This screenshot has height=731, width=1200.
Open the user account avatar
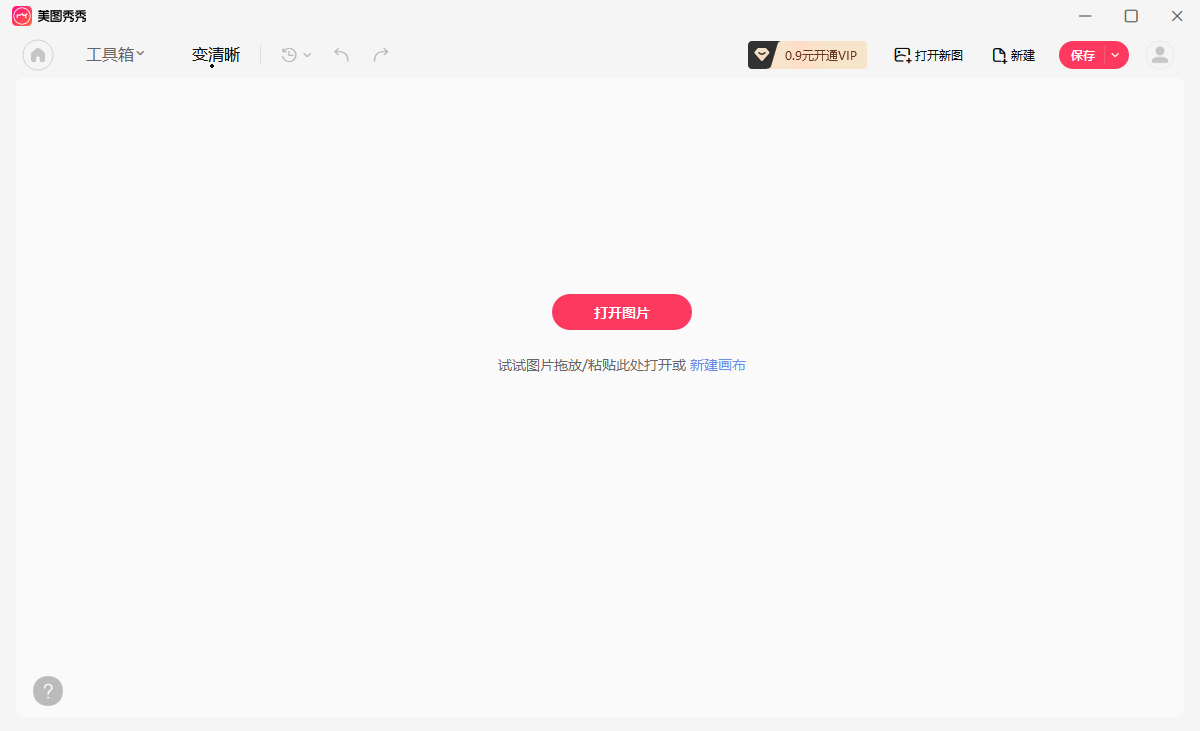[1160, 55]
